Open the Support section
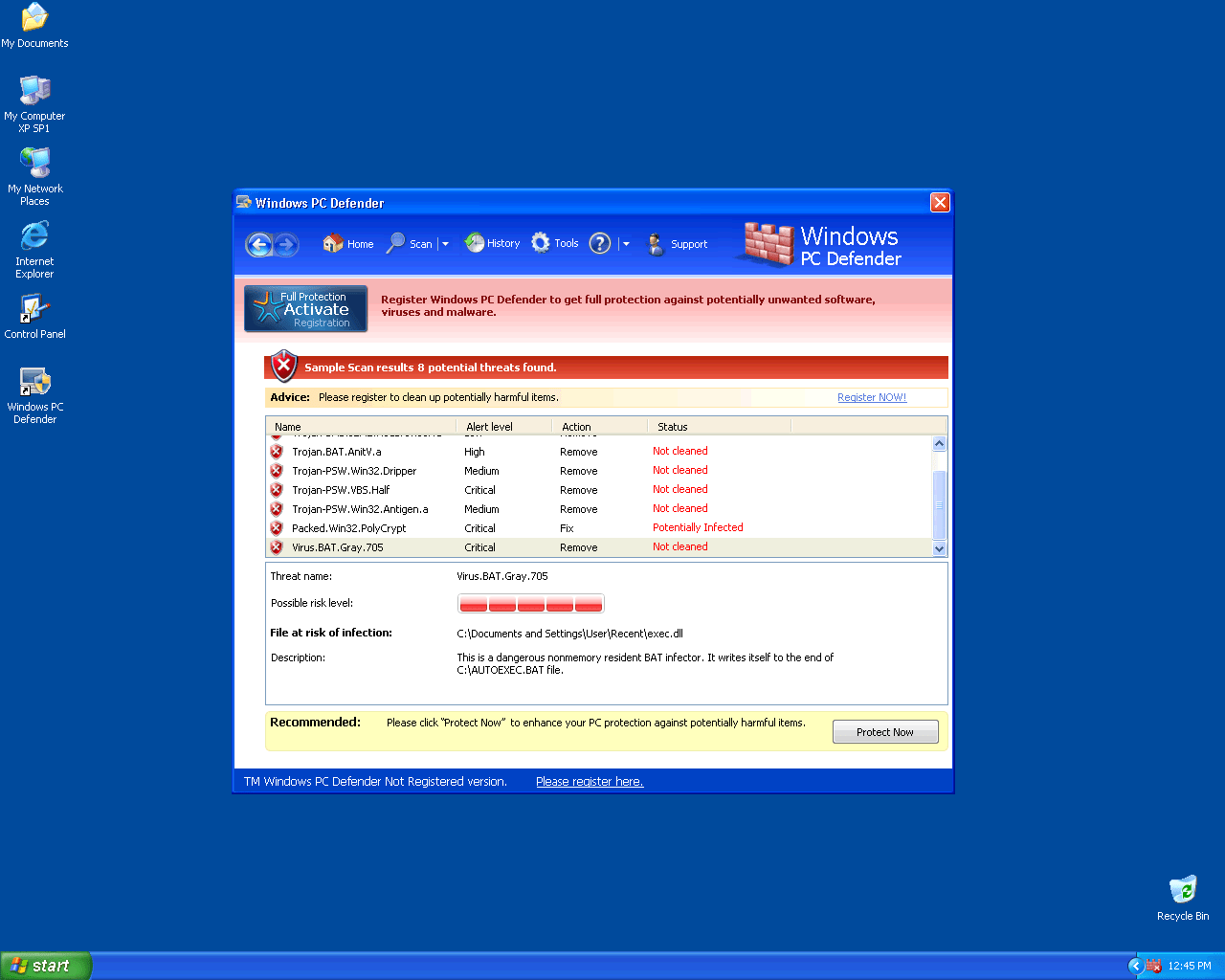Screen dimensions: 1225x980 678,244
